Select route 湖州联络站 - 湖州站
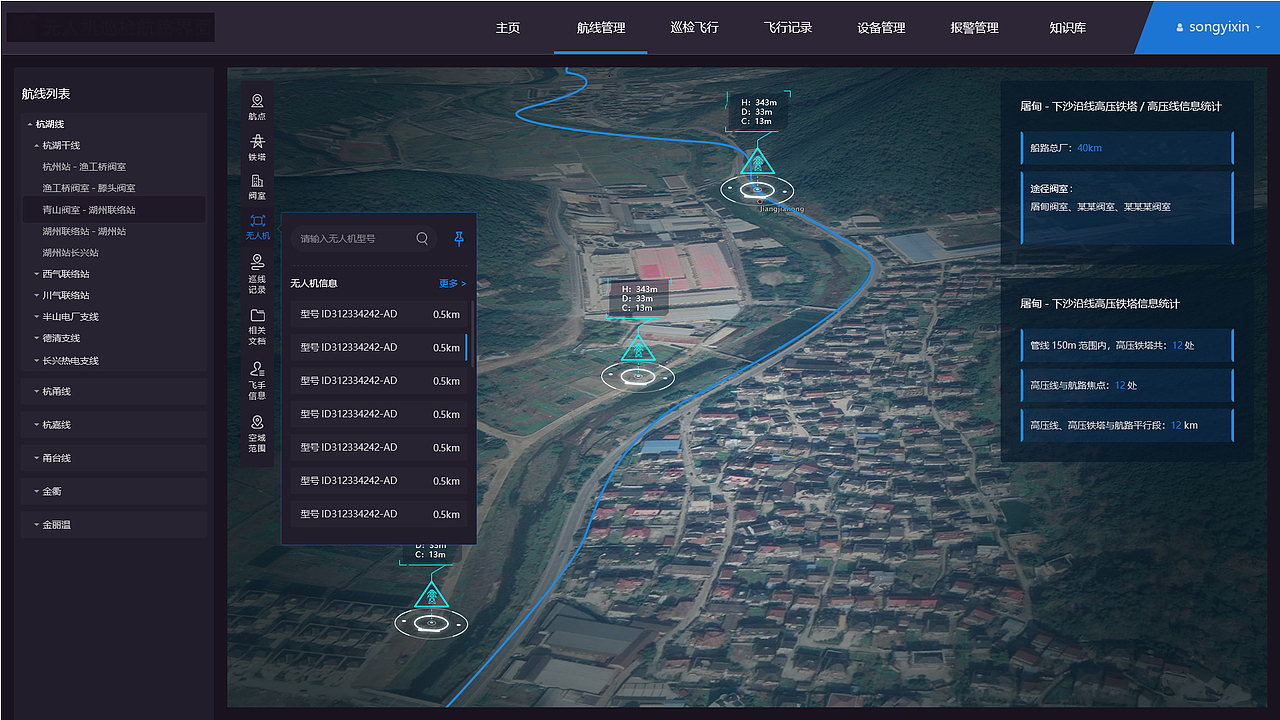 (x=84, y=231)
